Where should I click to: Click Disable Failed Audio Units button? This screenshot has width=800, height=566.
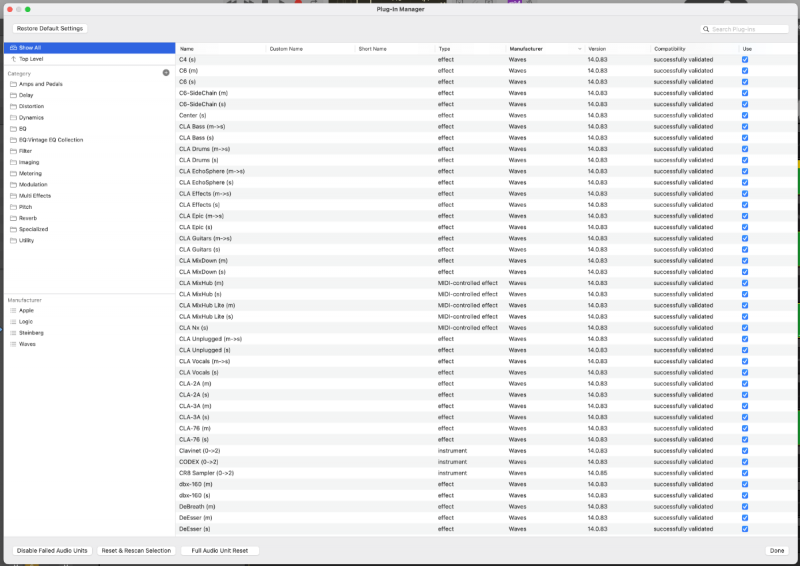(52, 551)
